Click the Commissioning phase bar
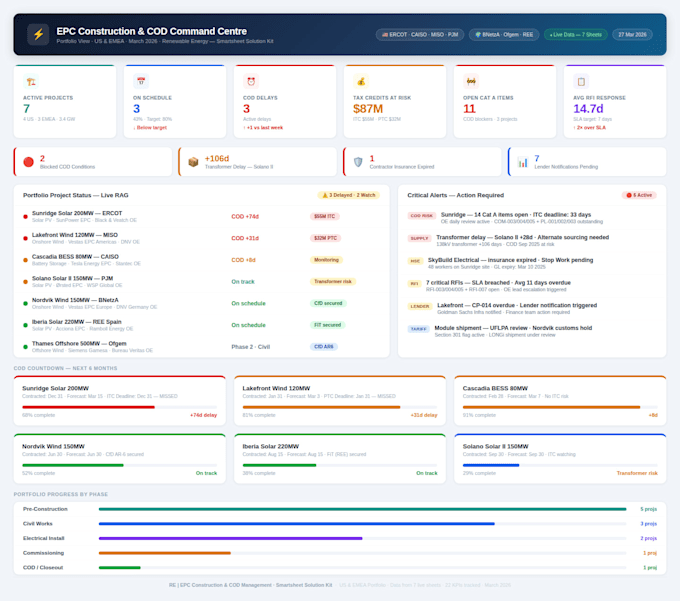This screenshot has height=601, width=680. click(363, 553)
